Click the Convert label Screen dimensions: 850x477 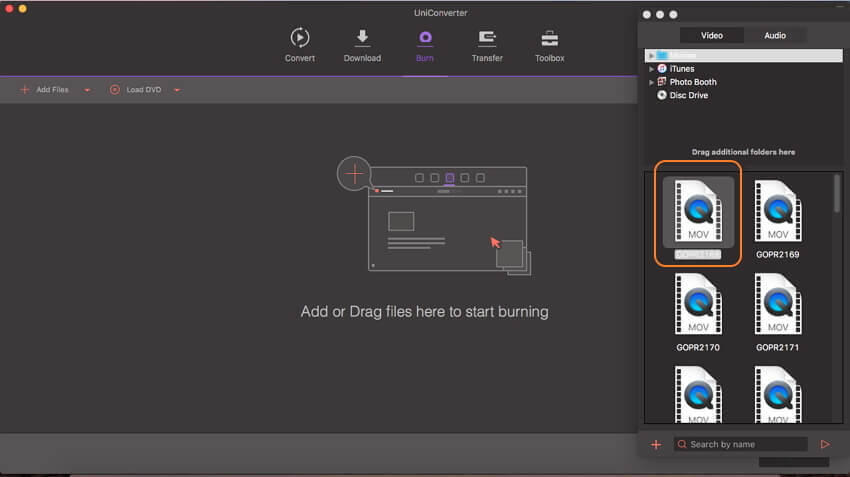[x=300, y=58]
